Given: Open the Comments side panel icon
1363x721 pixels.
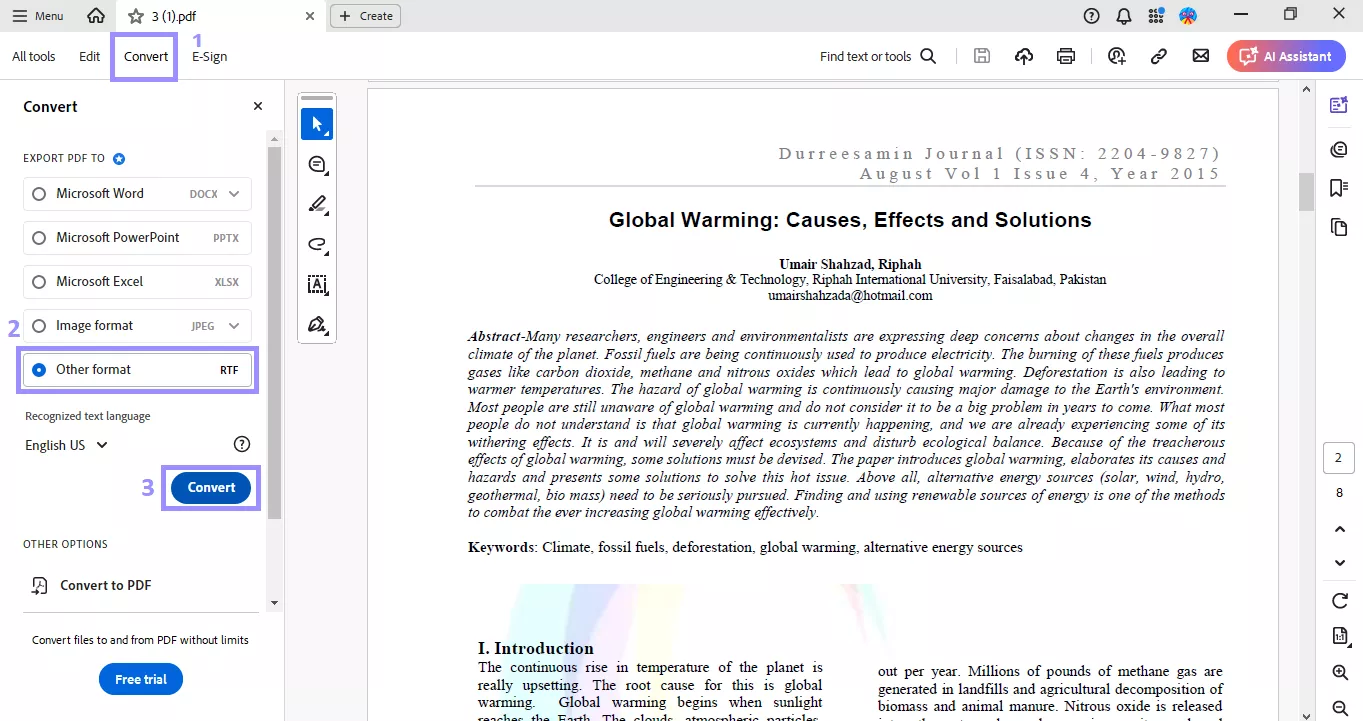Looking at the screenshot, I should [x=1339, y=149].
